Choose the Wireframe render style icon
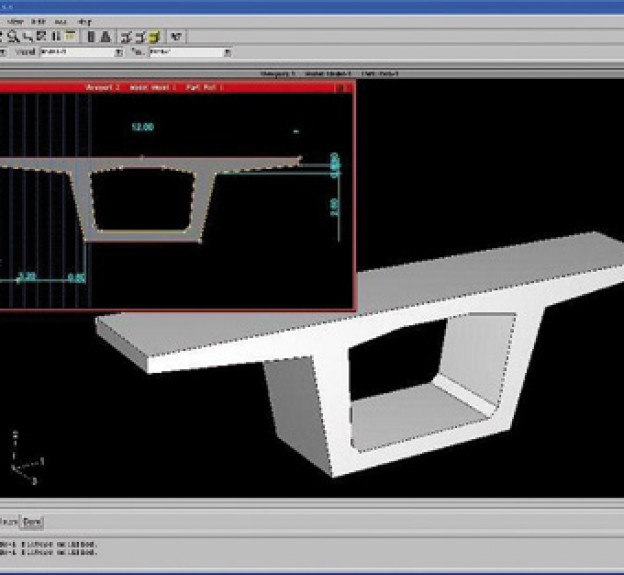This screenshot has width=624, height=575. [x=127, y=36]
